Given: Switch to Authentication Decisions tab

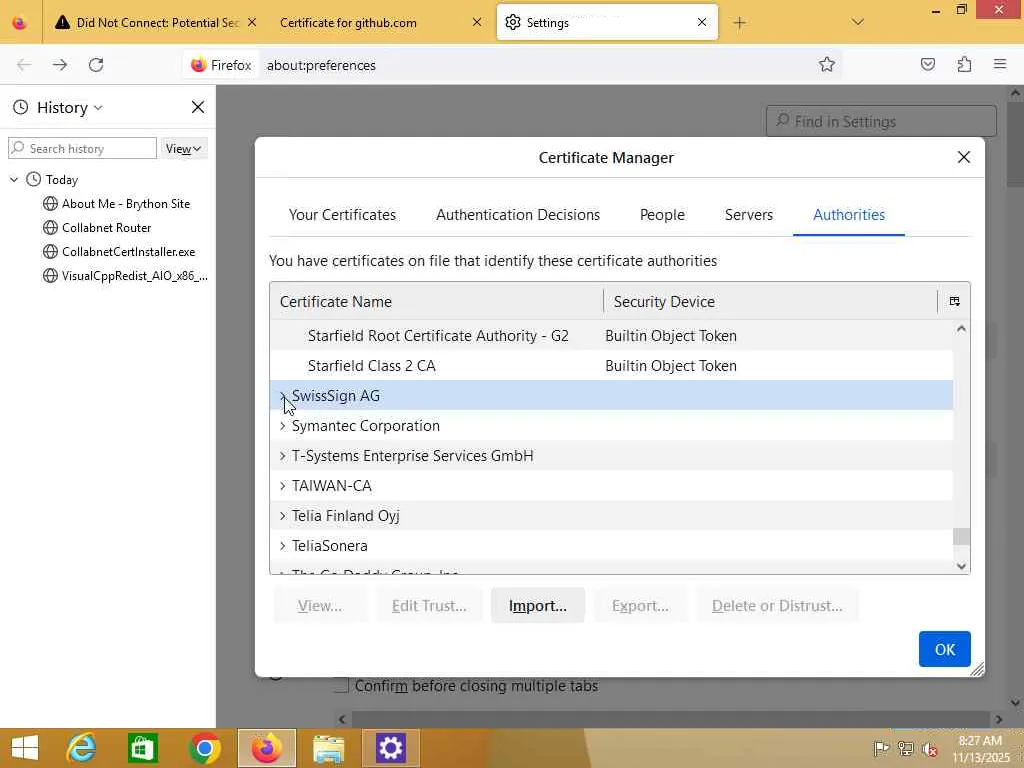Looking at the screenshot, I should (x=518, y=215).
